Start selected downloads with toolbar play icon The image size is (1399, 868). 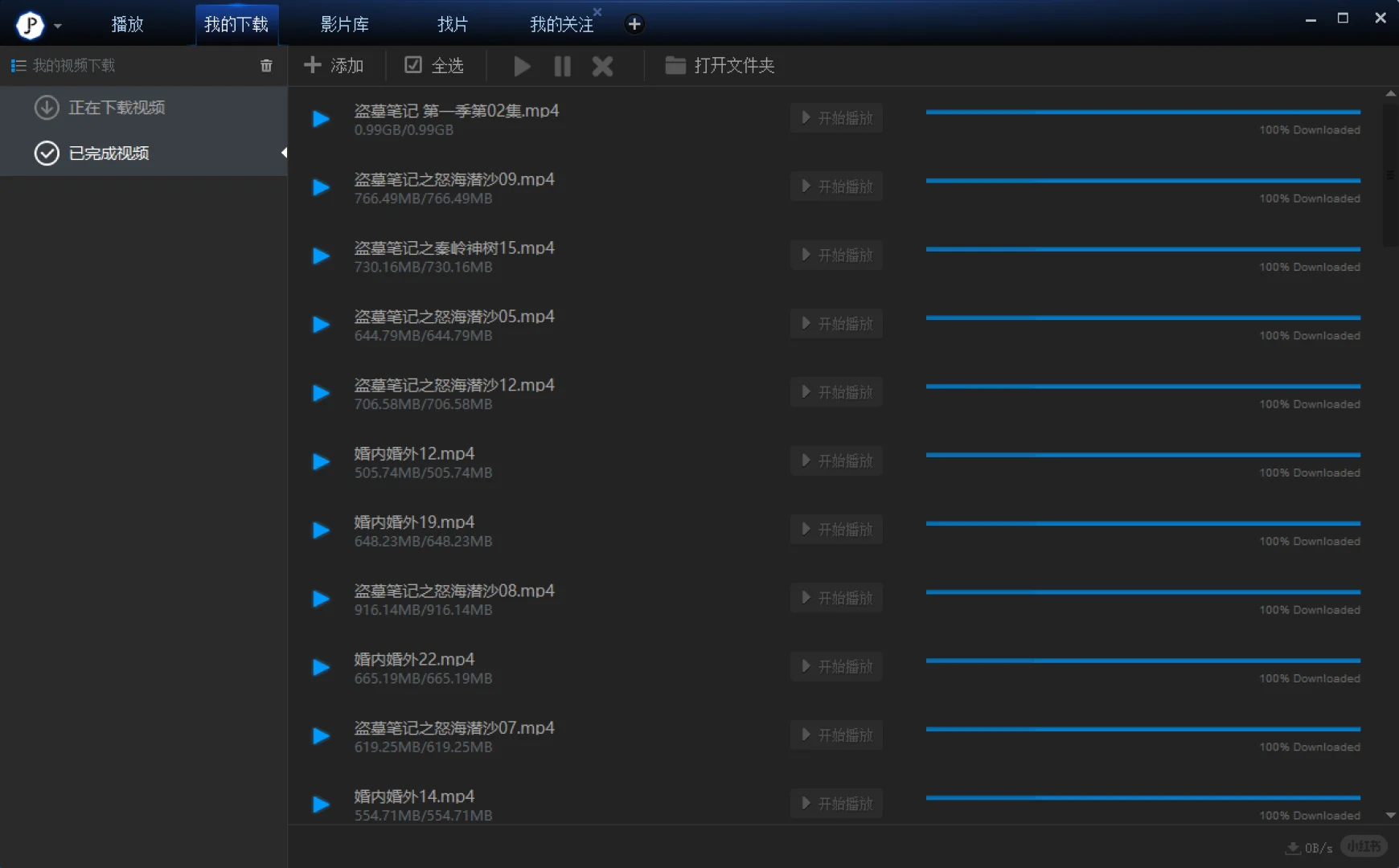[523, 66]
